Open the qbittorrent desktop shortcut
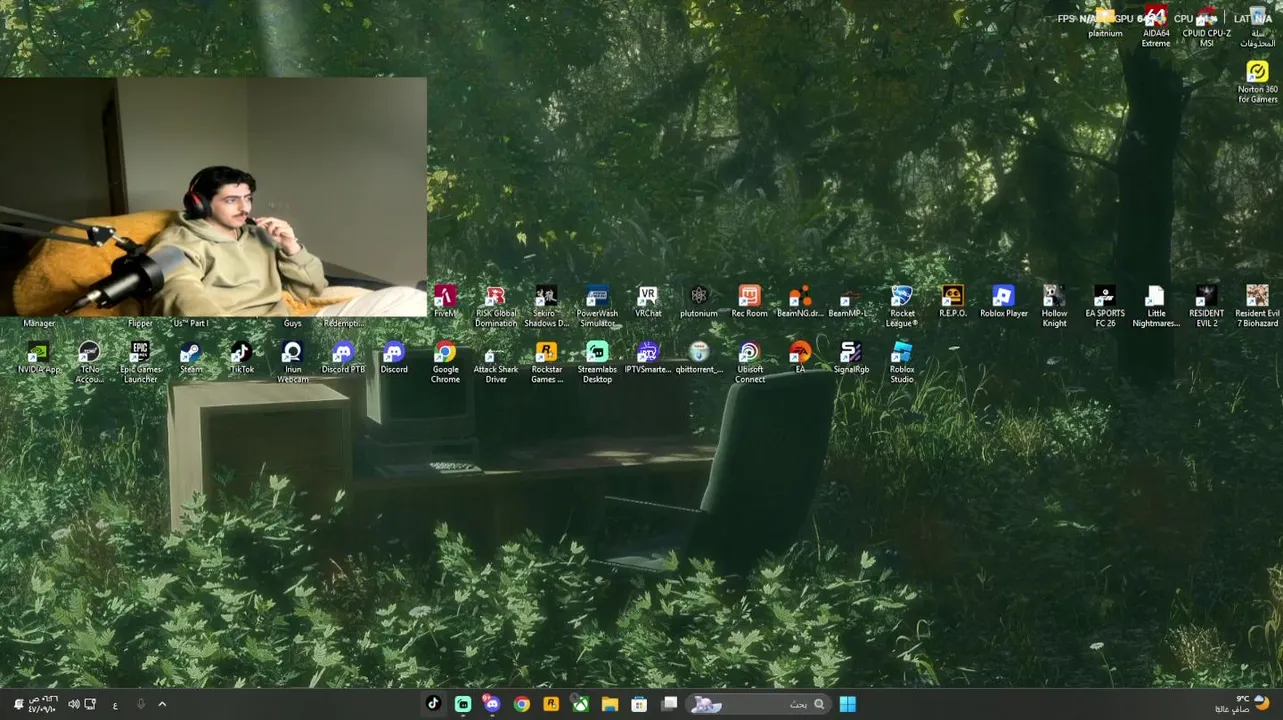Screen dimensions: 1283x720 click(x=699, y=352)
